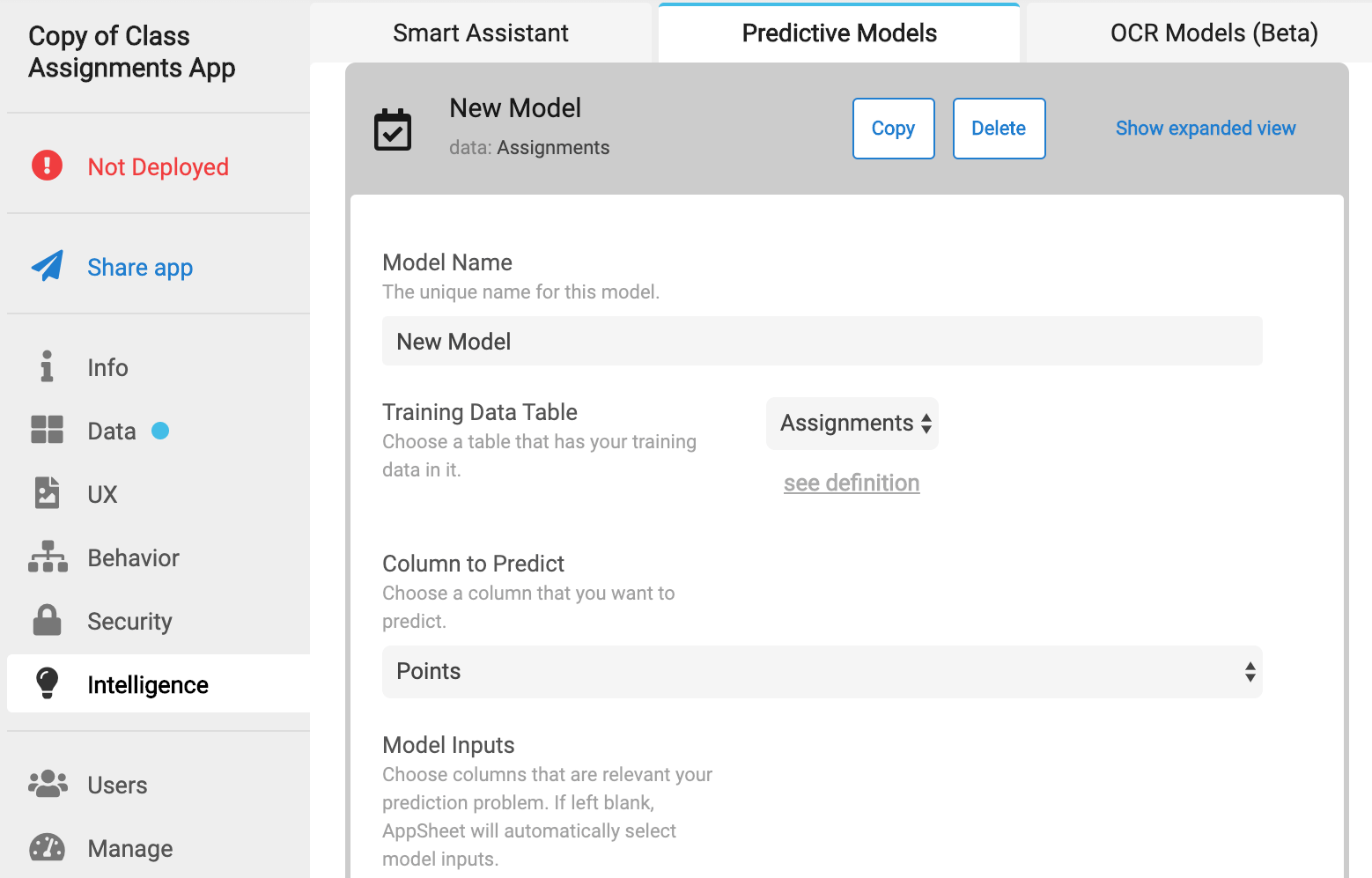The height and width of the screenshot is (878, 1372).
Task: Click the red Not Deployed warning icon
Action: click(47, 166)
